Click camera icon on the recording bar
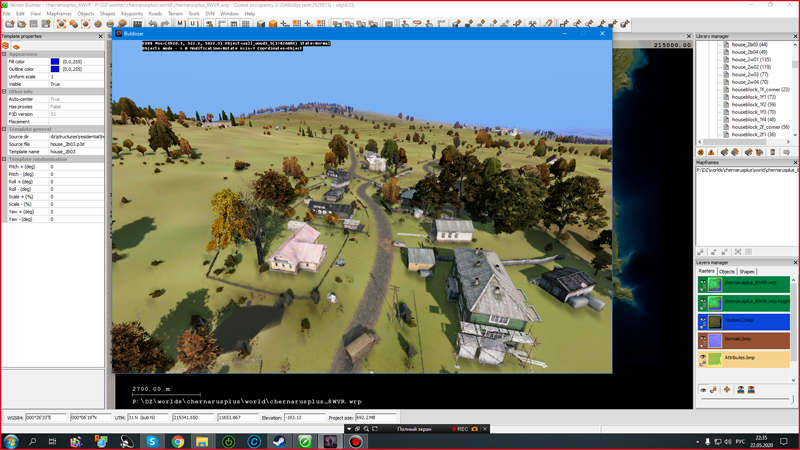800x450 pixels. [x=474, y=429]
